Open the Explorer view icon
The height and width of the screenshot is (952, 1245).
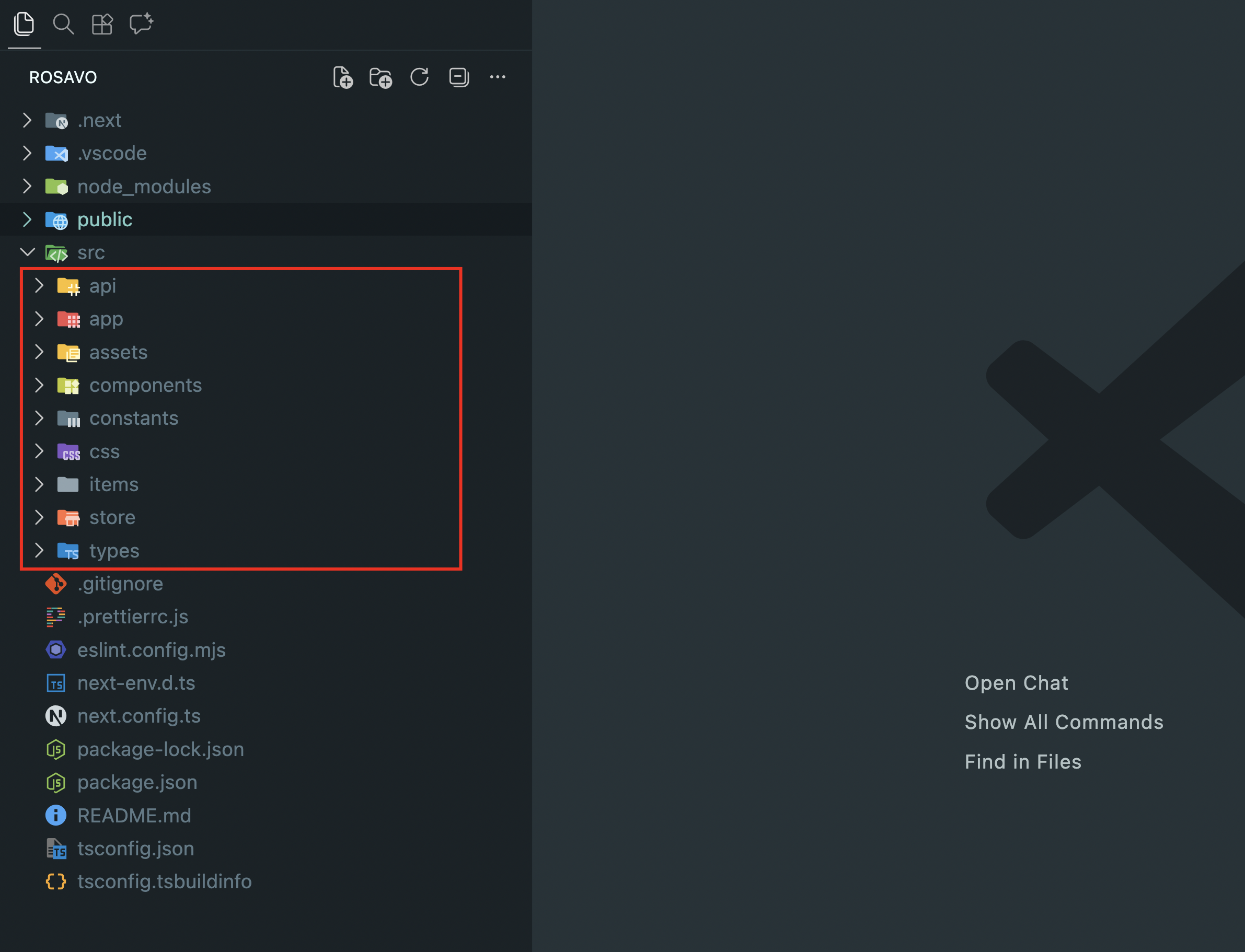click(x=24, y=25)
